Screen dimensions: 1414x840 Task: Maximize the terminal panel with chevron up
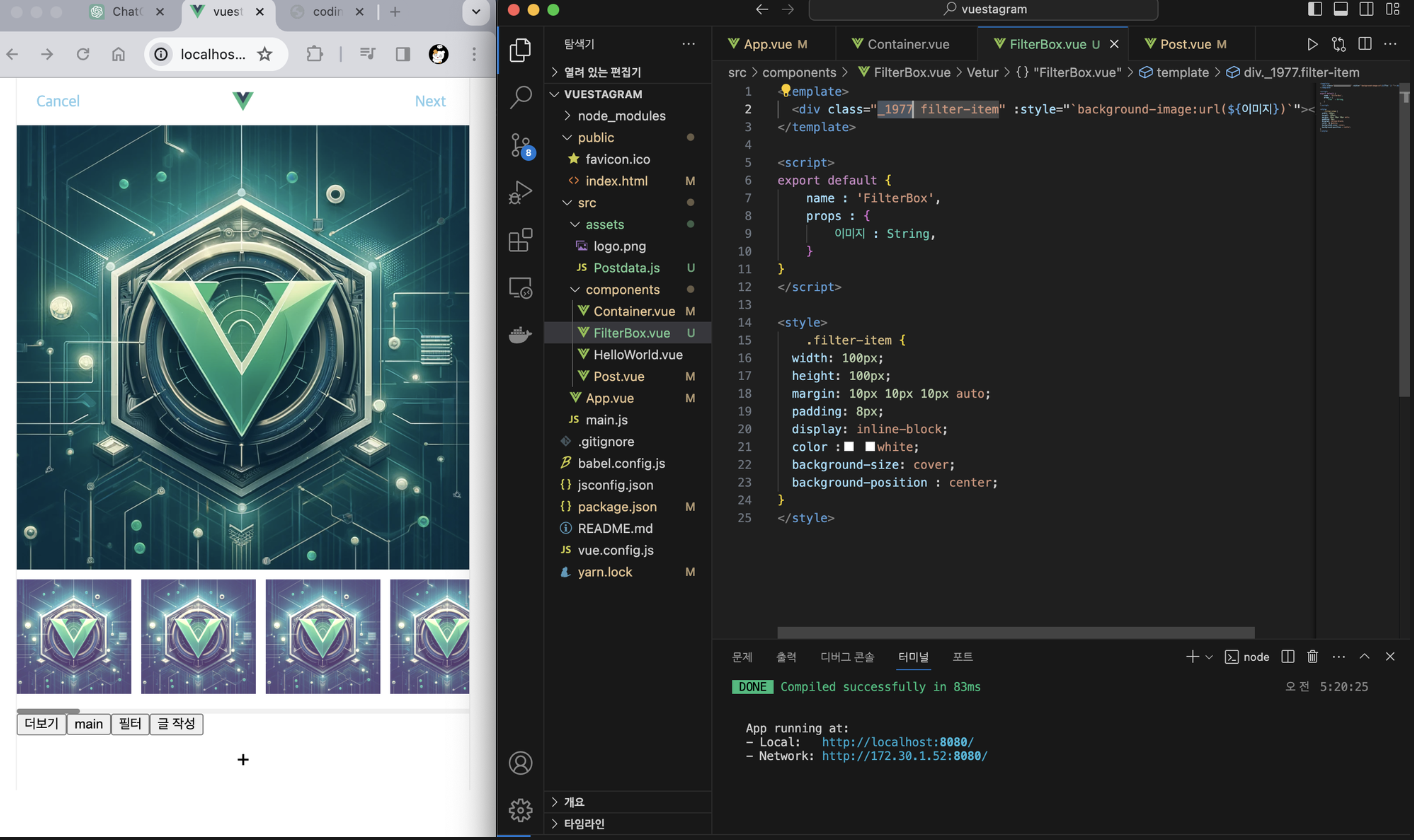[1364, 657]
